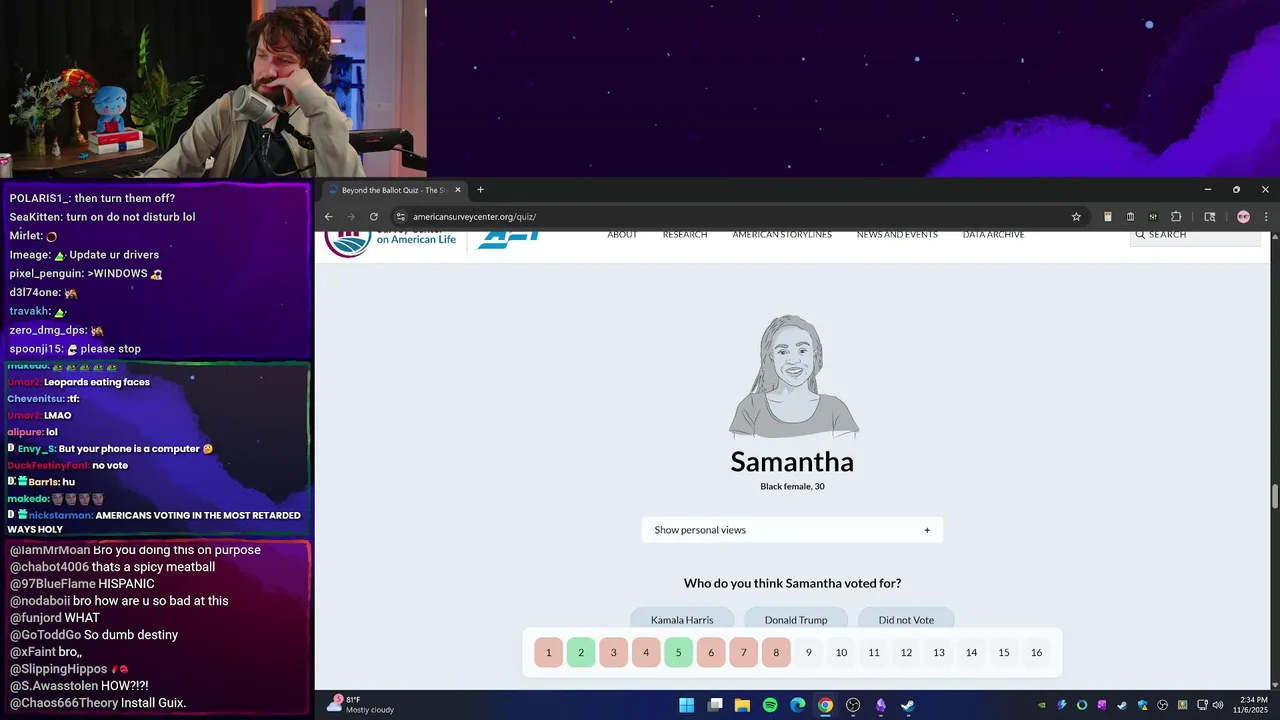Open the RESEARCH navigation menu

pos(685,234)
